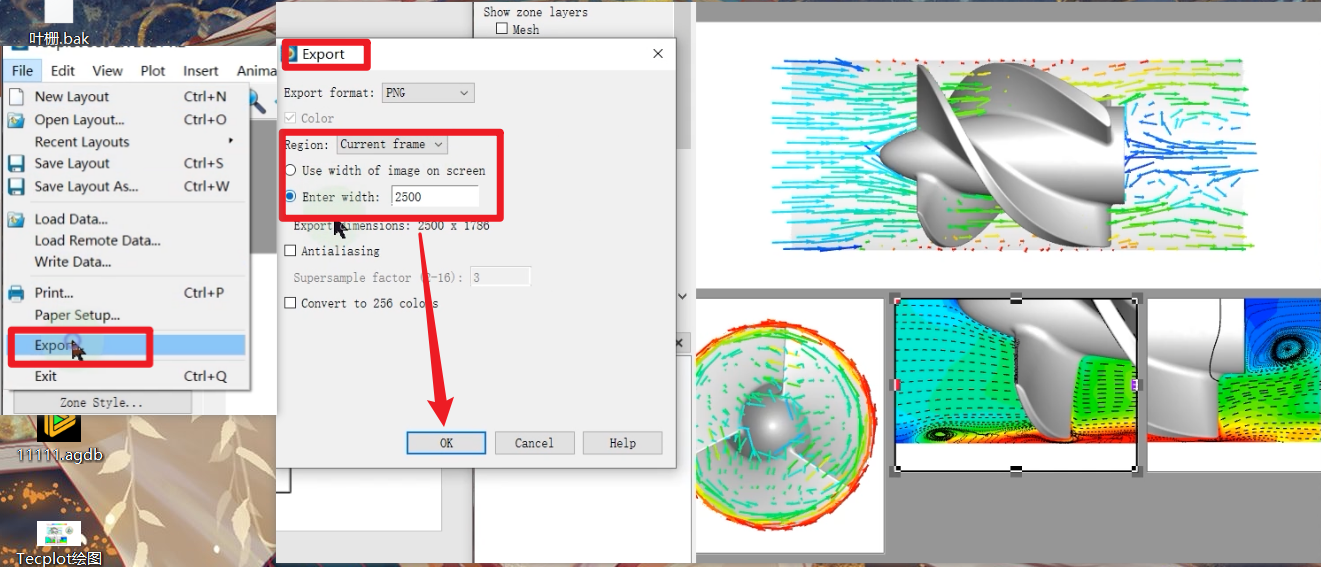
Task: Click the Enter width input field
Action: click(434, 197)
